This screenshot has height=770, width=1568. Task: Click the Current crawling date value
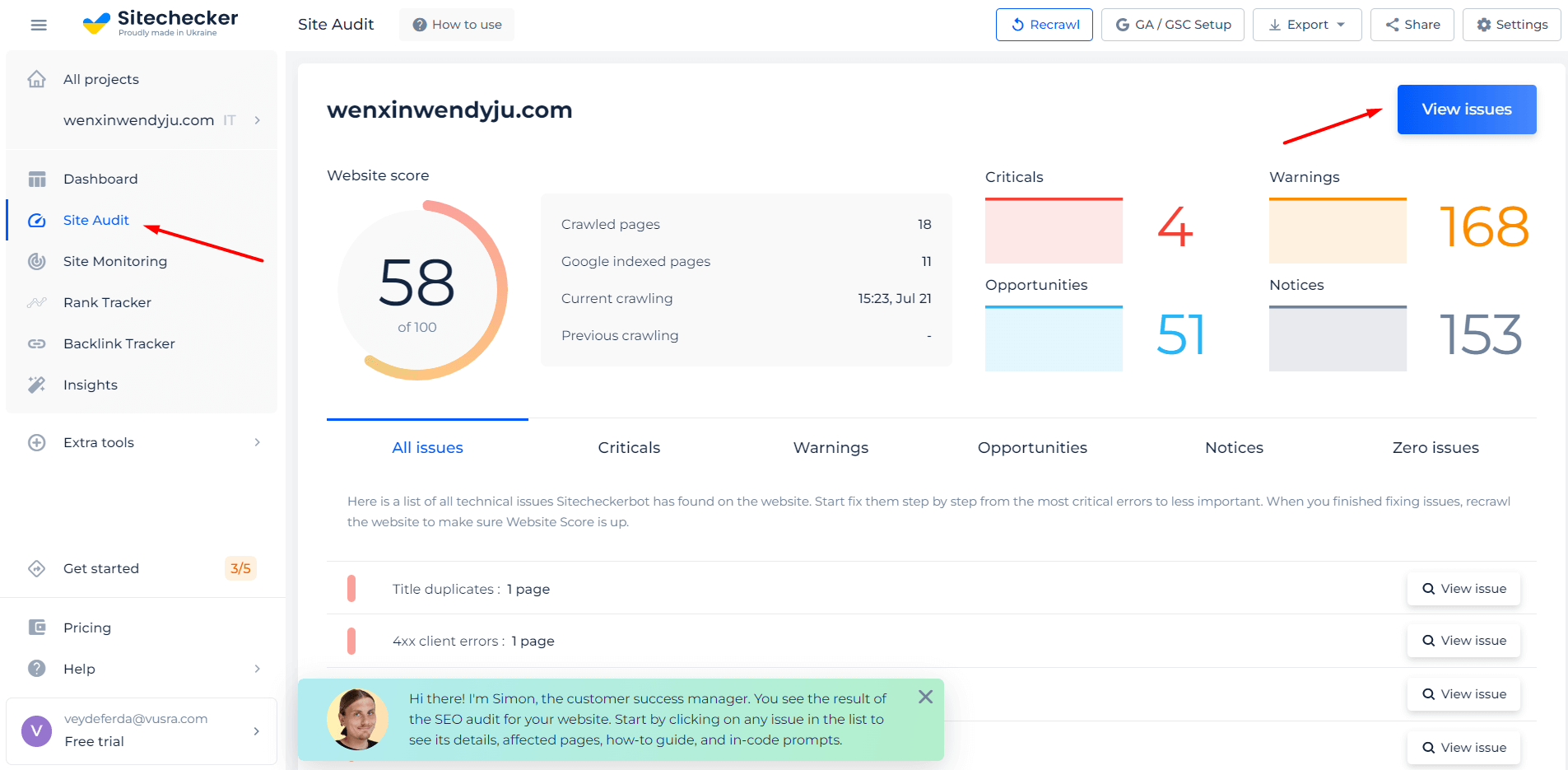point(895,298)
